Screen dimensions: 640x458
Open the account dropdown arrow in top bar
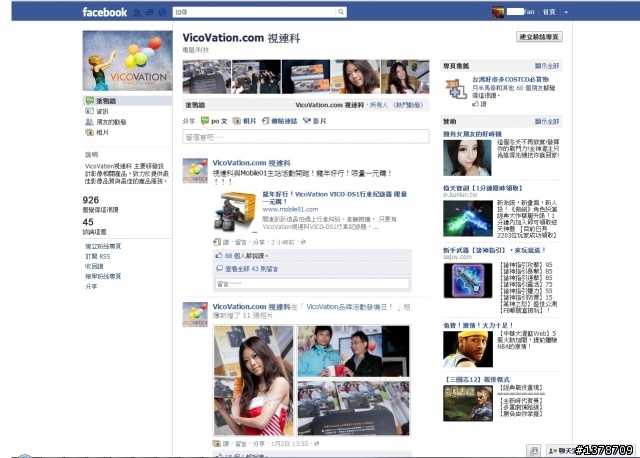(x=566, y=12)
